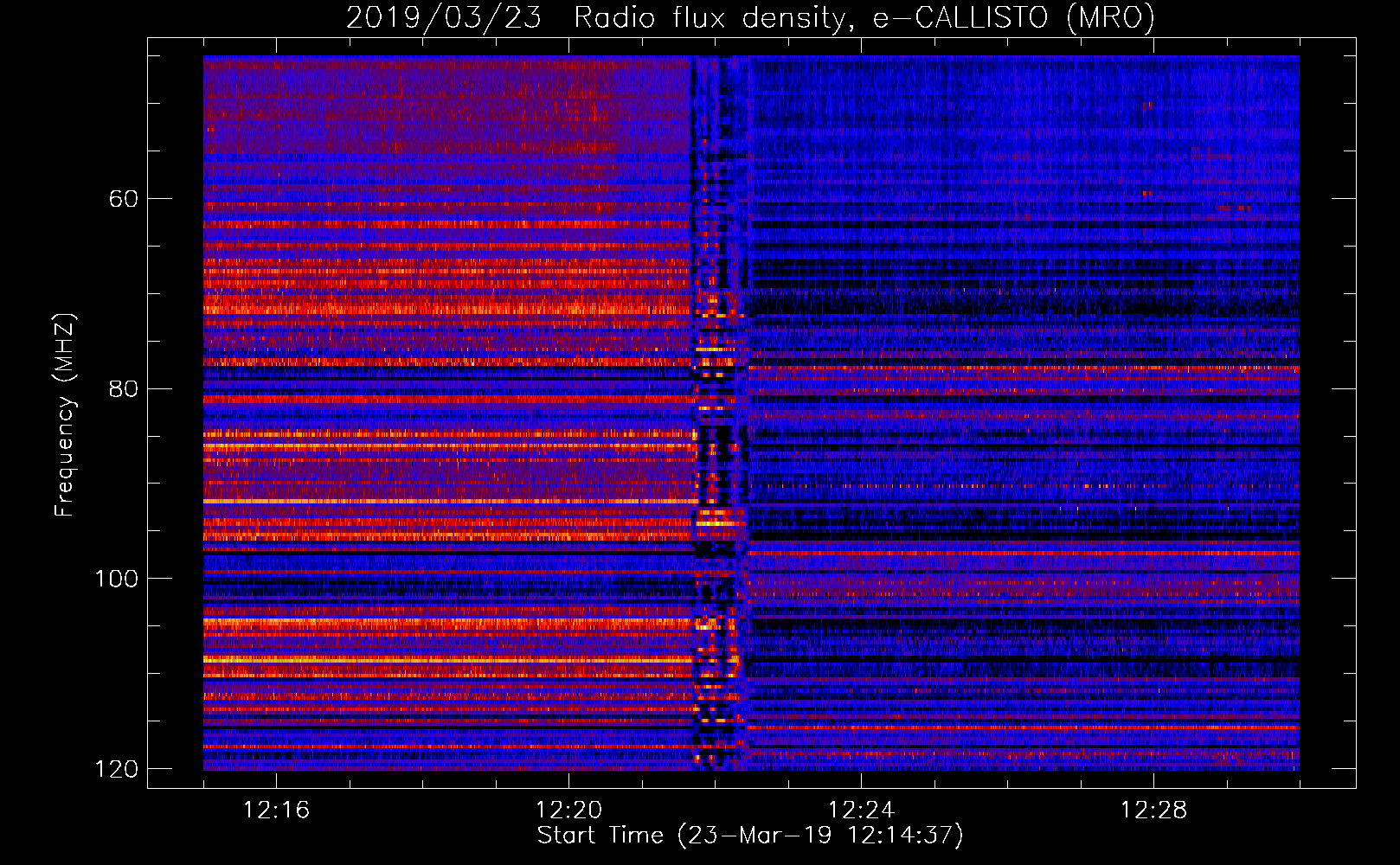1400x865 pixels.
Task: Click the 80 frequency tick label
Action: pyautogui.click(x=124, y=388)
